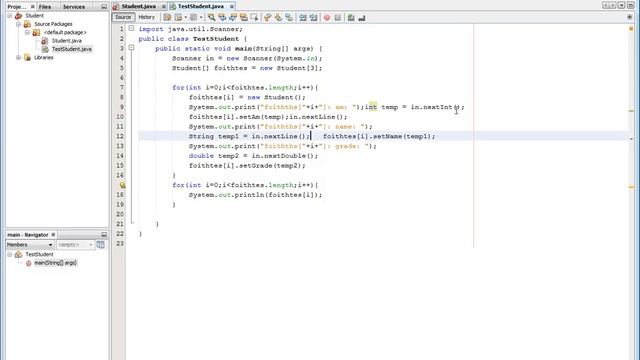Click 'import java.util.Scanner;' code line

click(191, 29)
